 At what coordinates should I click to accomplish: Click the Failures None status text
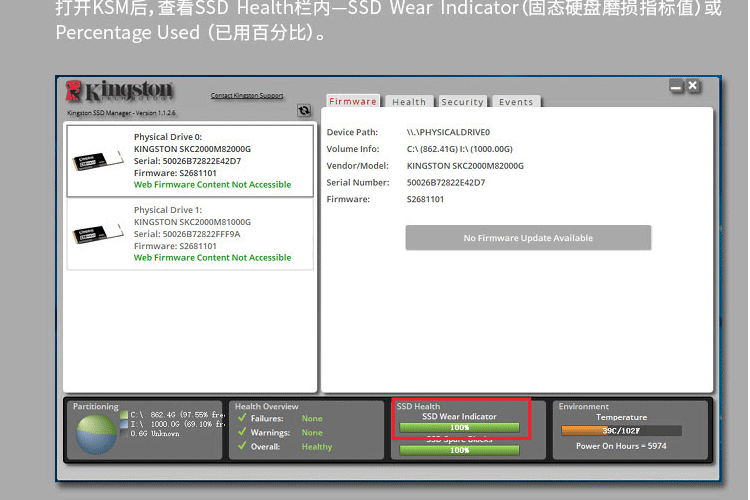pos(312,418)
